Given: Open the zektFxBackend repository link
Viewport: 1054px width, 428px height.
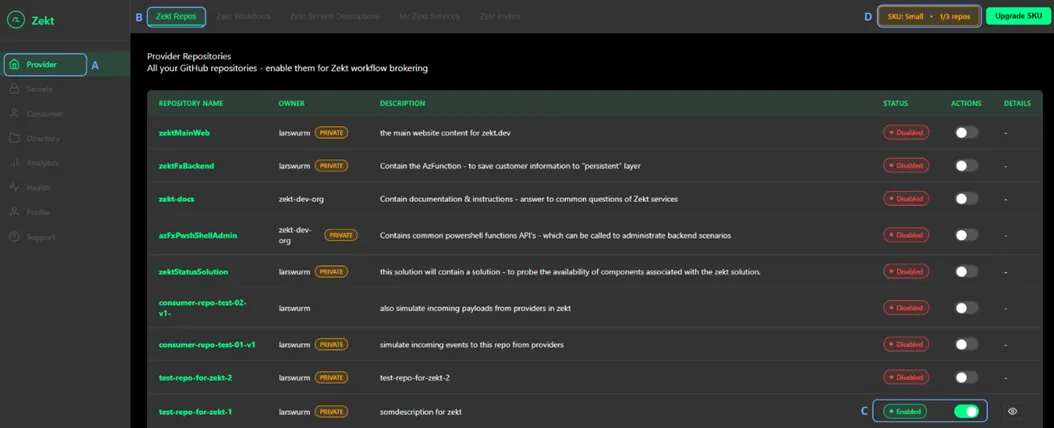Looking at the screenshot, I should (186, 165).
